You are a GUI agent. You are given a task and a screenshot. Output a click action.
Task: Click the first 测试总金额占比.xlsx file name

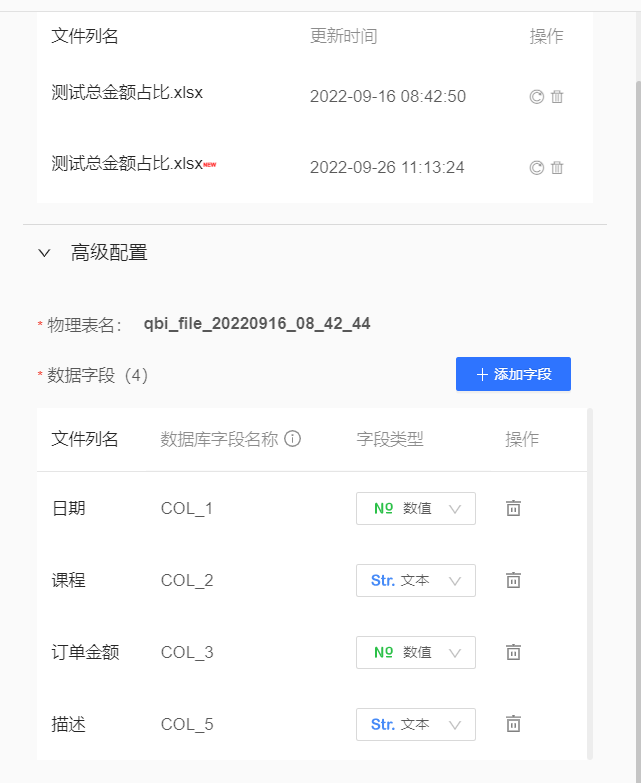(x=127, y=93)
